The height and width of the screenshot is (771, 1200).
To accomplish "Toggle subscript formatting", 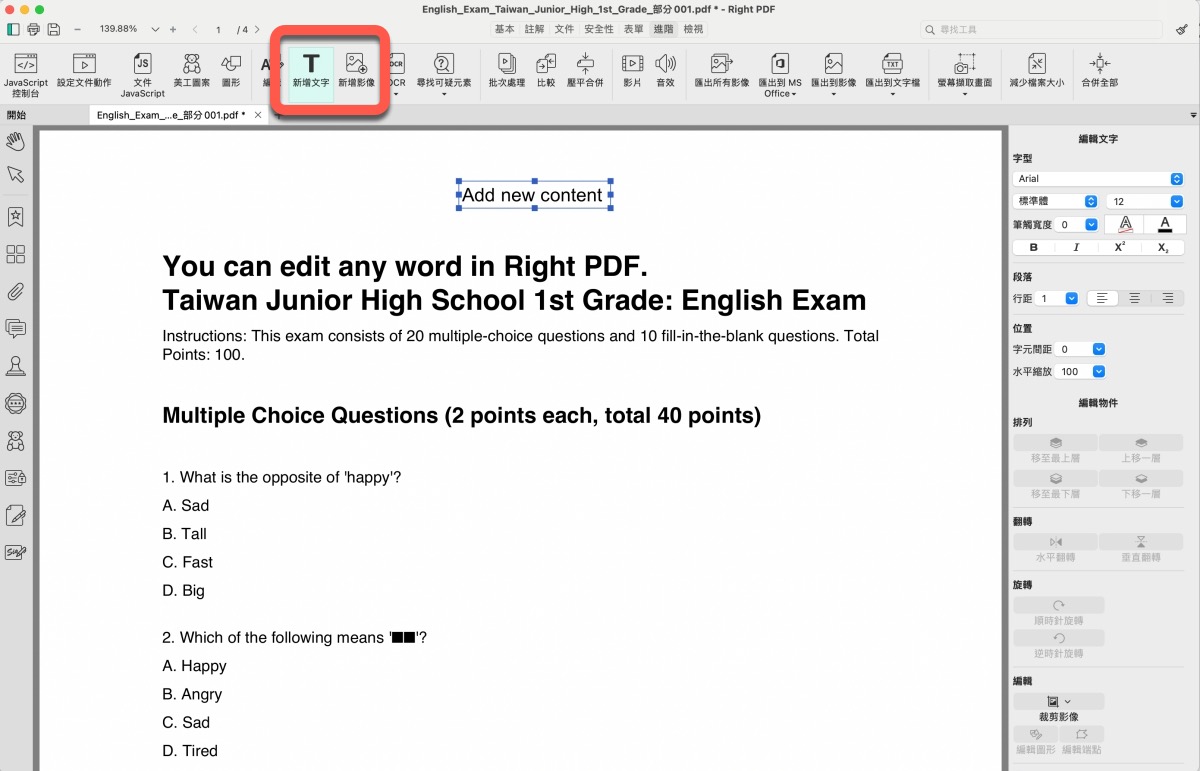I will click(1163, 247).
